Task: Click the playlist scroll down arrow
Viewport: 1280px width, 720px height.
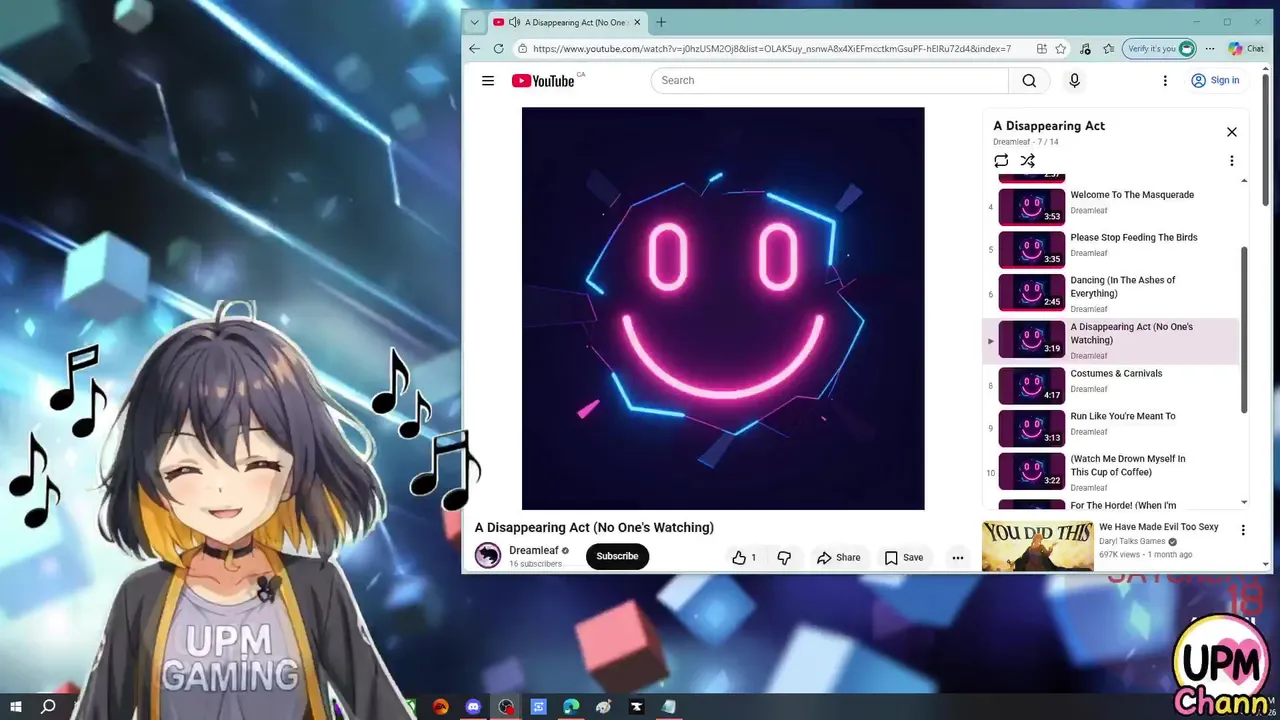Action: [1244, 502]
